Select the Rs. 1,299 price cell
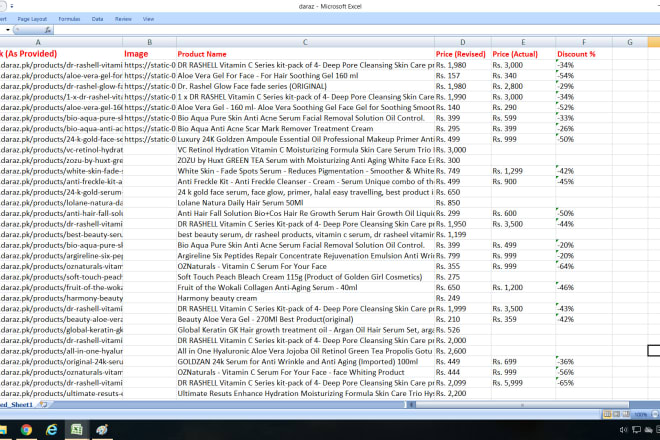The height and width of the screenshot is (440, 660). coord(523,171)
